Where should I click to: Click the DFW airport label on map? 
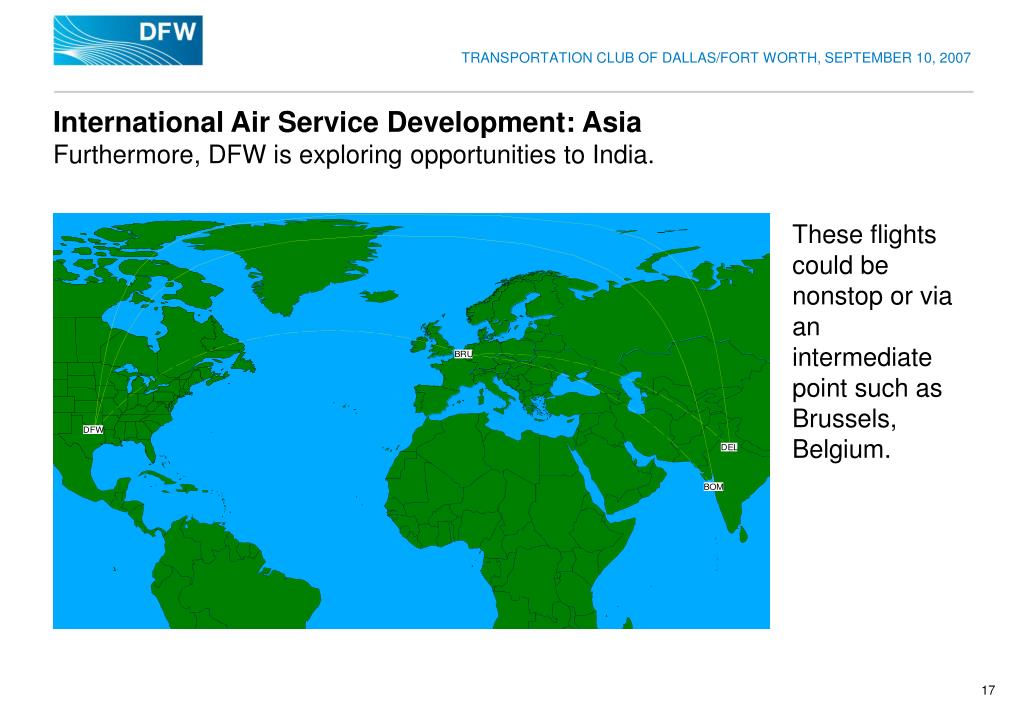[x=93, y=429]
